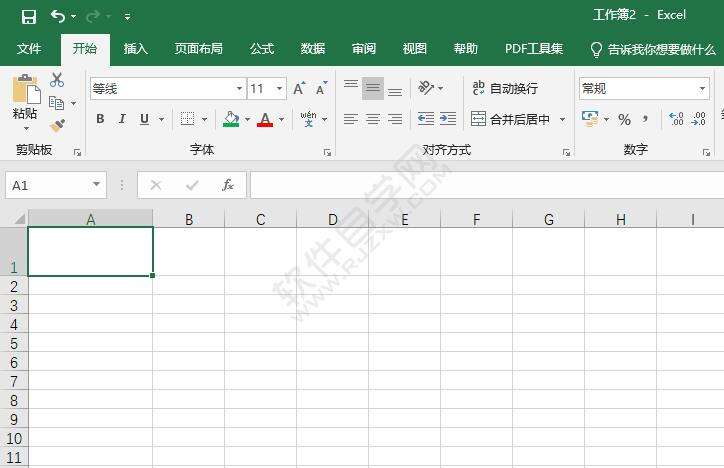Apply the red font color
Image resolution: width=724 pixels, height=468 pixels.
click(265, 119)
